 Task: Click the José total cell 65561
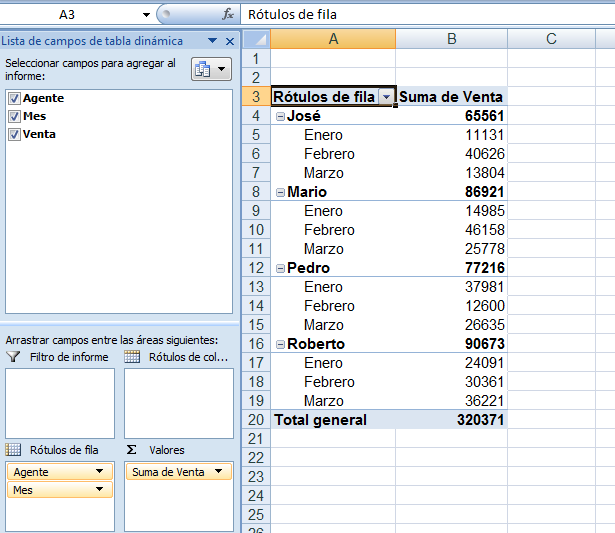click(x=451, y=116)
